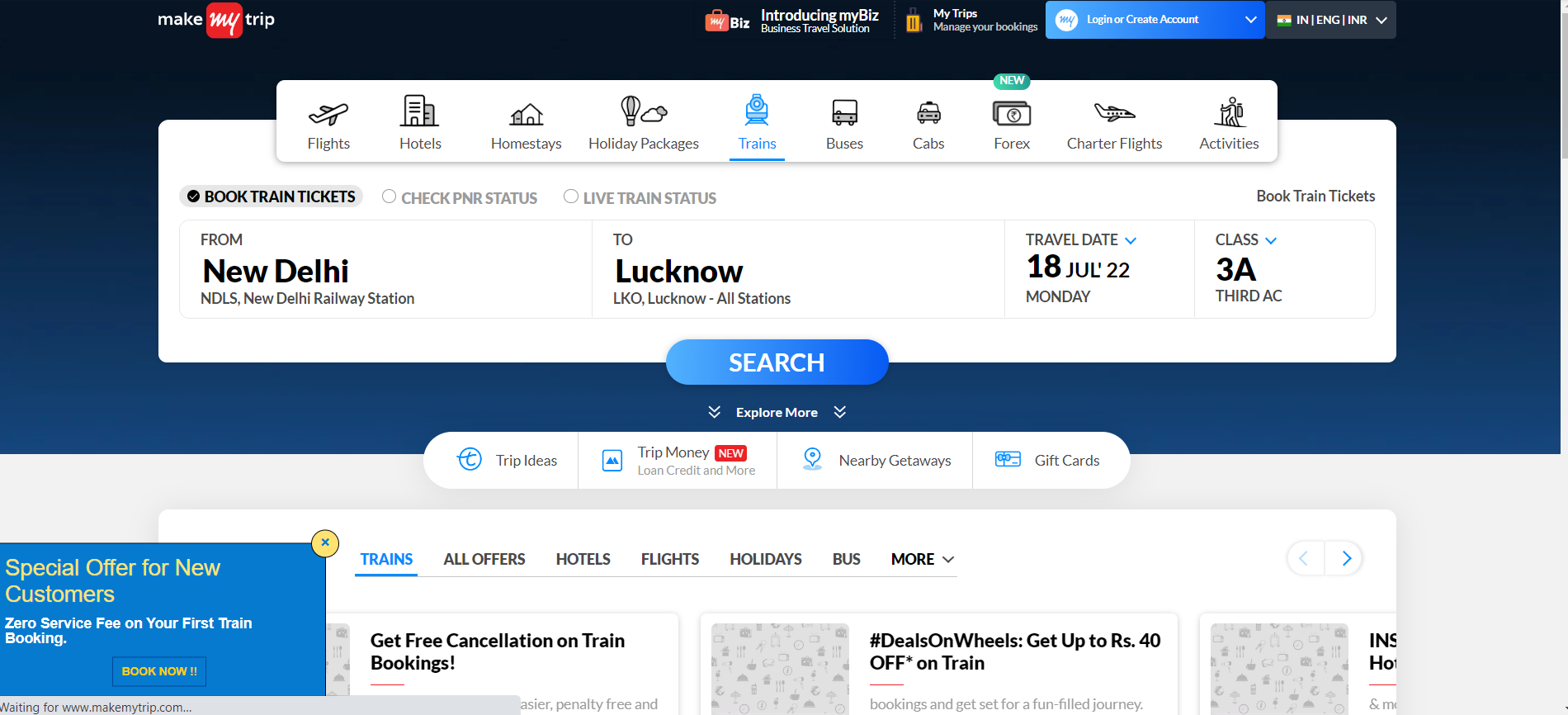Click previous offers arrow

(x=1305, y=559)
